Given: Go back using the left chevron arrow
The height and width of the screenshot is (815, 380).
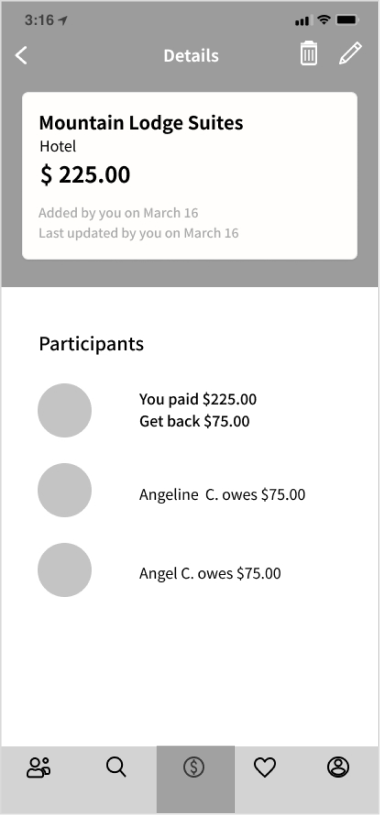Looking at the screenshot, I should tap(21, 55).
